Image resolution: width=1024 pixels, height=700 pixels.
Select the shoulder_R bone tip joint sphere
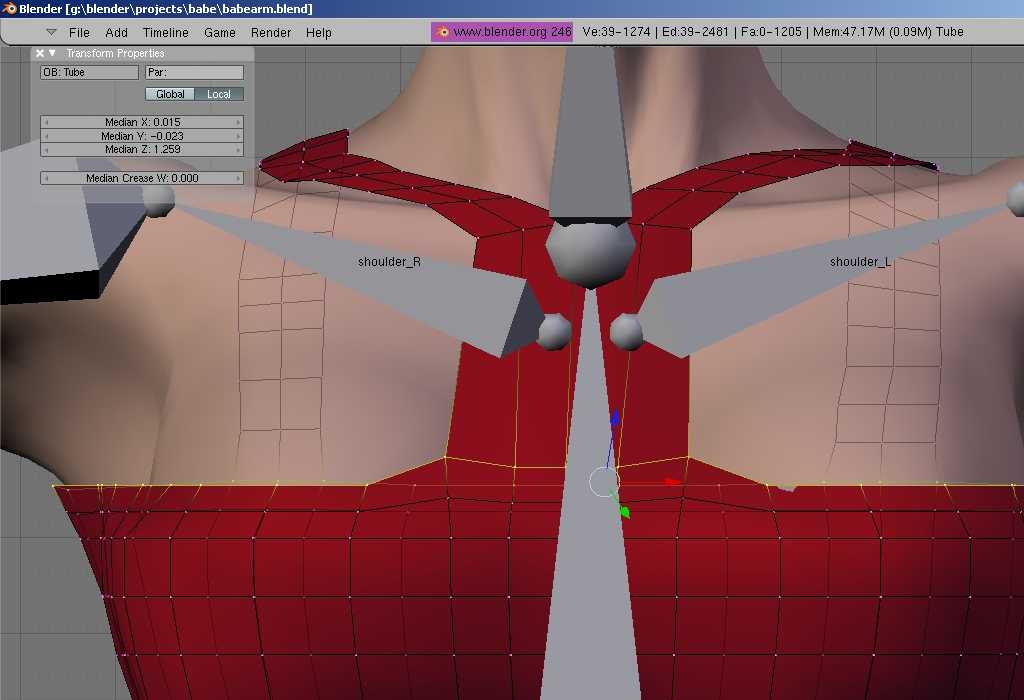pyautogui.click(x=159, y=200)
